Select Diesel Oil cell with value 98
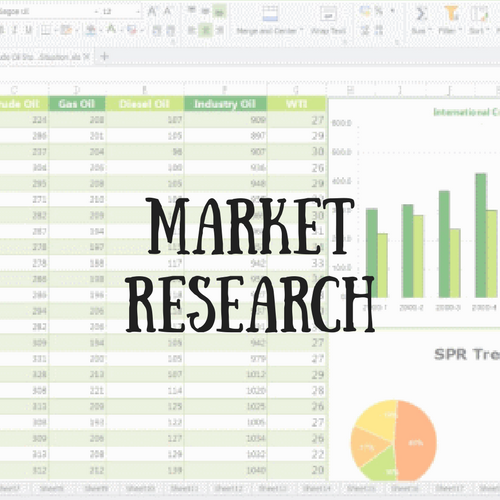Image resolution: width=500 pixels, height=500 pixels. (144, 152)
